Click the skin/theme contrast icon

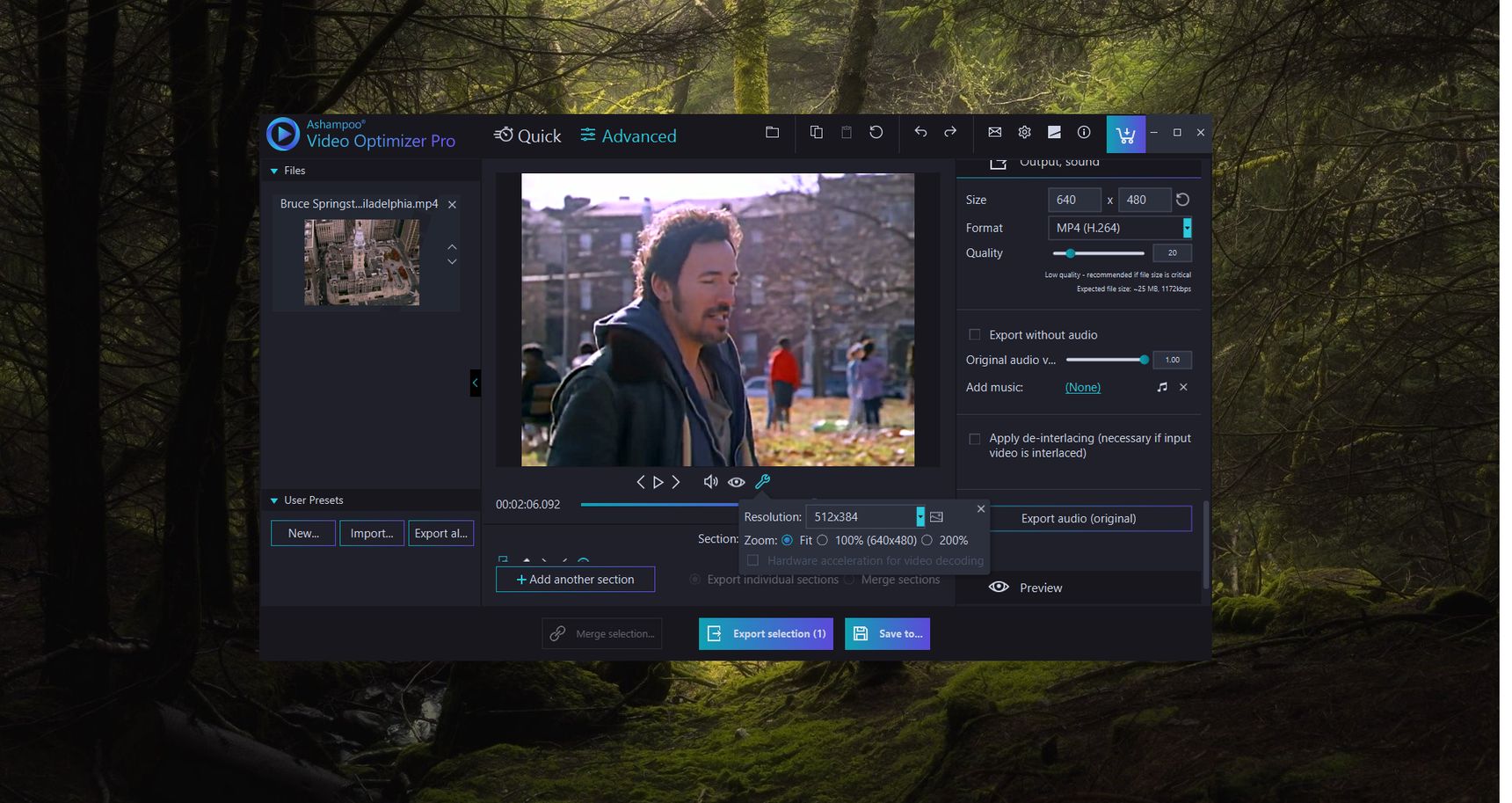1054,132
